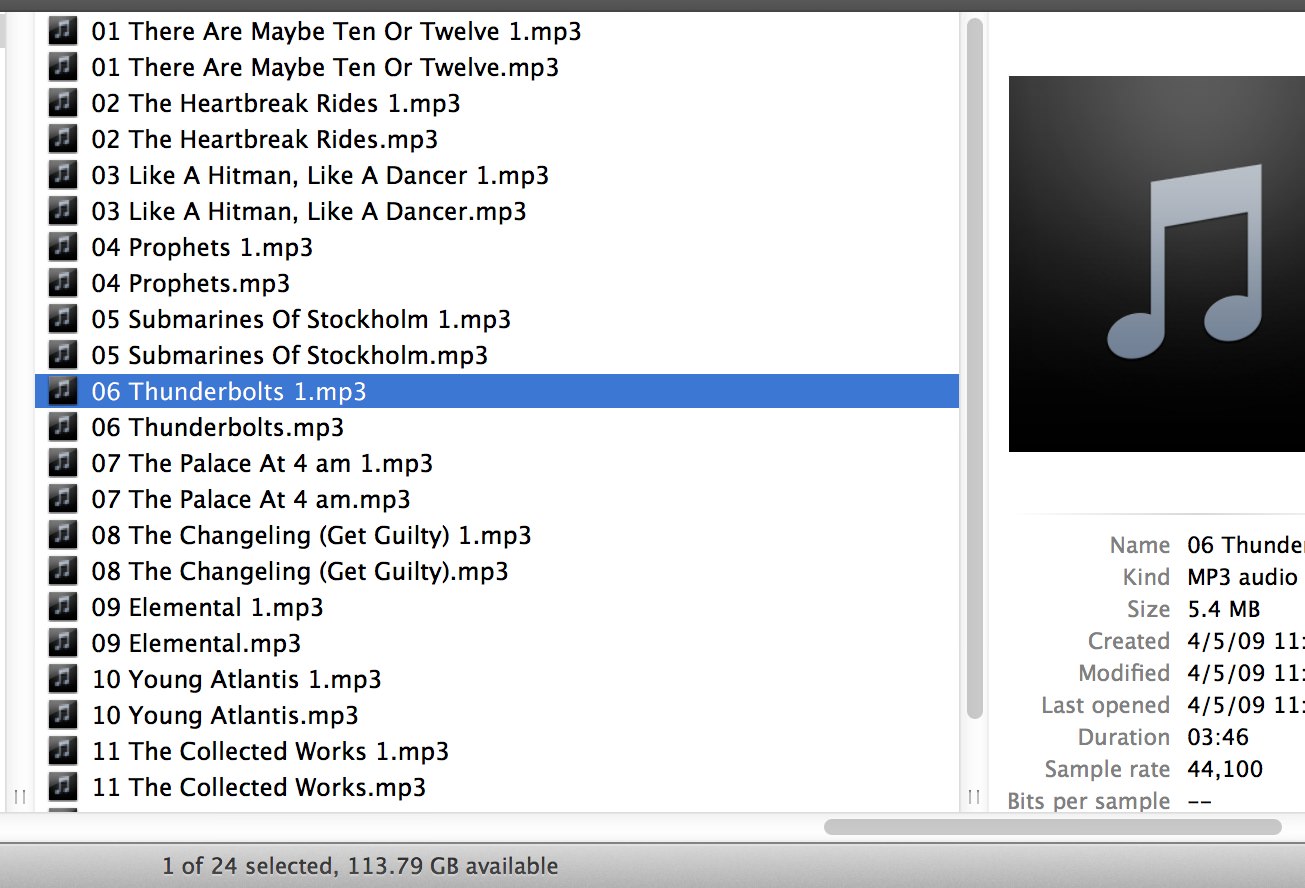
Task: Click the horizontal scrollbar below preview pane
Action: pos(1053,827)
